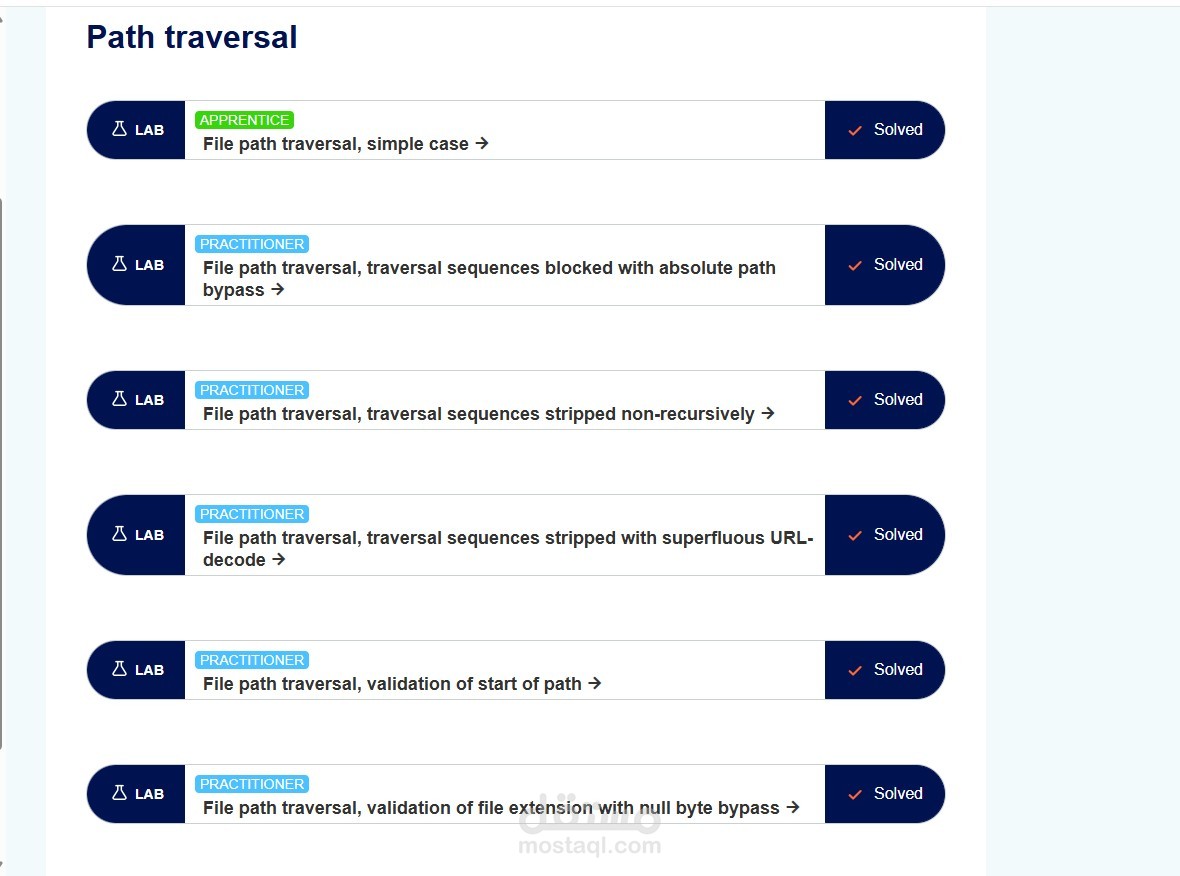Click the flask icon on the absolute path bypass lab
Viewport: 1180px width, 876px height.
[x=119, y=264]
